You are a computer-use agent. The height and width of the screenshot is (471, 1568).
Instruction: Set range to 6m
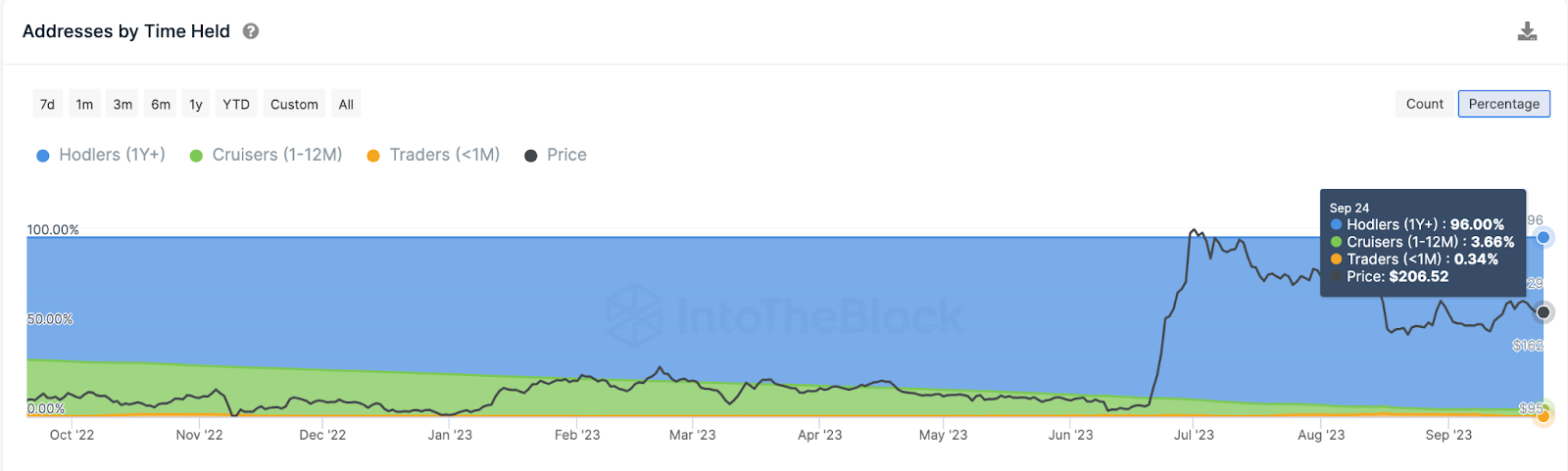click(x=161, y=104)
